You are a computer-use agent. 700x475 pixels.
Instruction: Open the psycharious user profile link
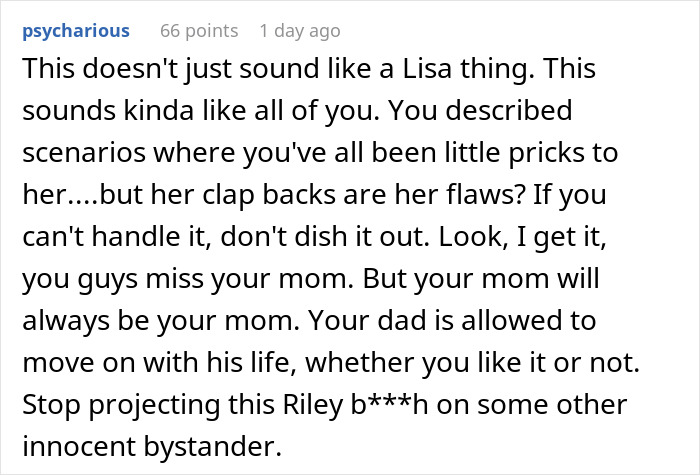click(x=75, y=30)
